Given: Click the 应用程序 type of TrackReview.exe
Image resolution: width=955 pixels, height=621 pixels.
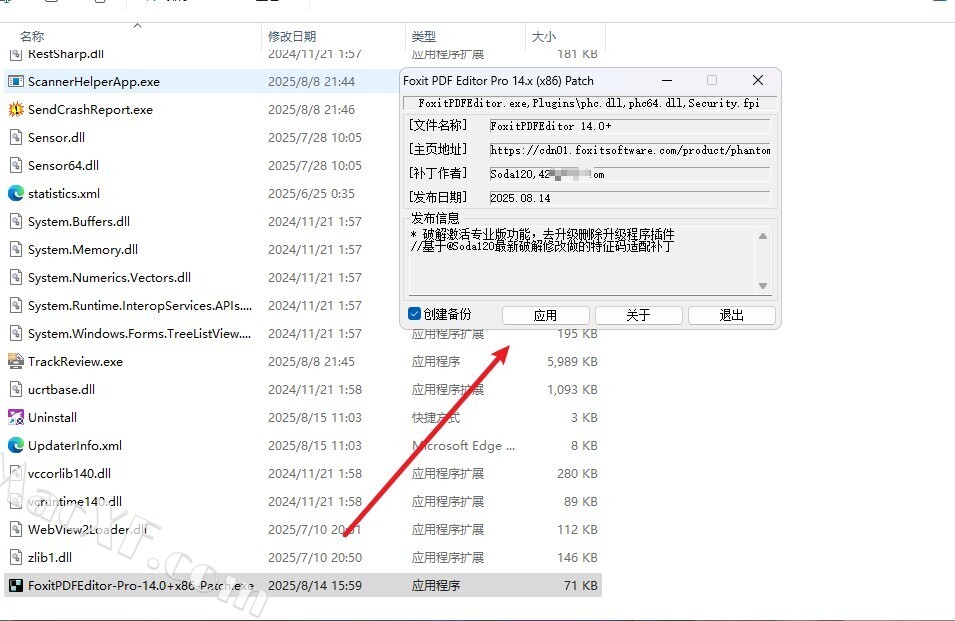Looking at the screenshot, I should point(436,362).
